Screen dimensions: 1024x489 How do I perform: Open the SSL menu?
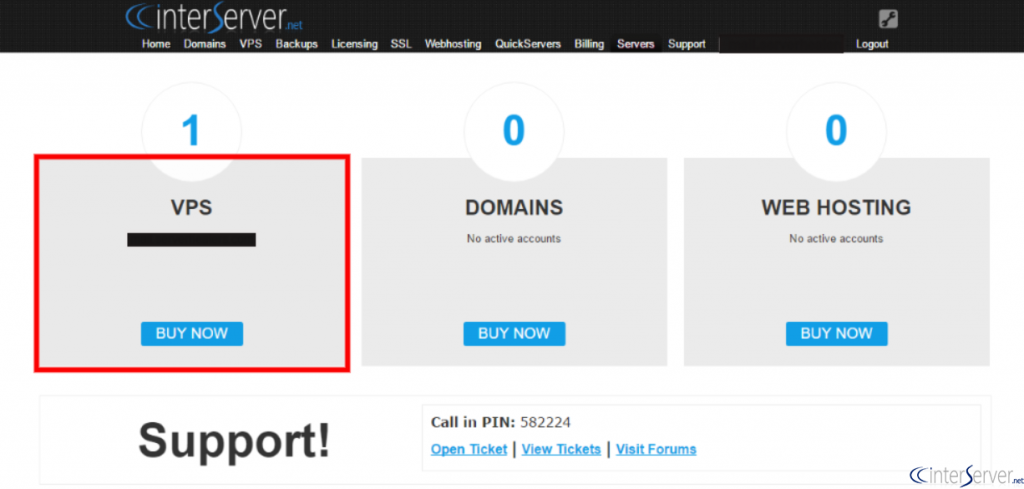[x=401, y=44]
